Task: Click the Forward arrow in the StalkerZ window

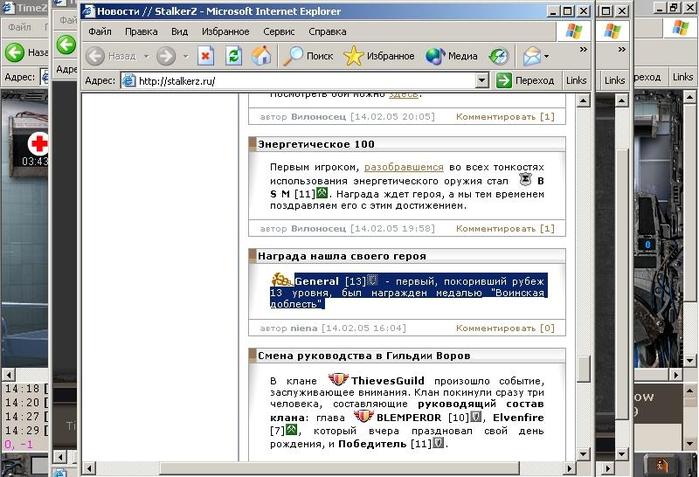Action: 166,56
